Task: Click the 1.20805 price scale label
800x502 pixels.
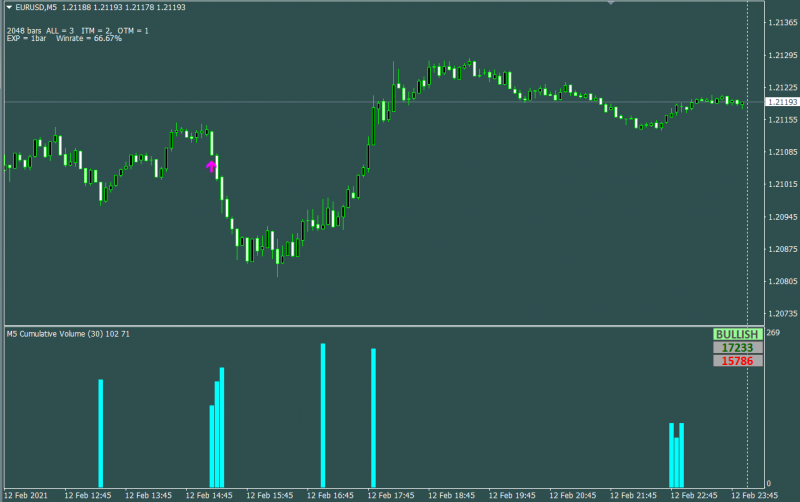Action: tap(783, 281)
